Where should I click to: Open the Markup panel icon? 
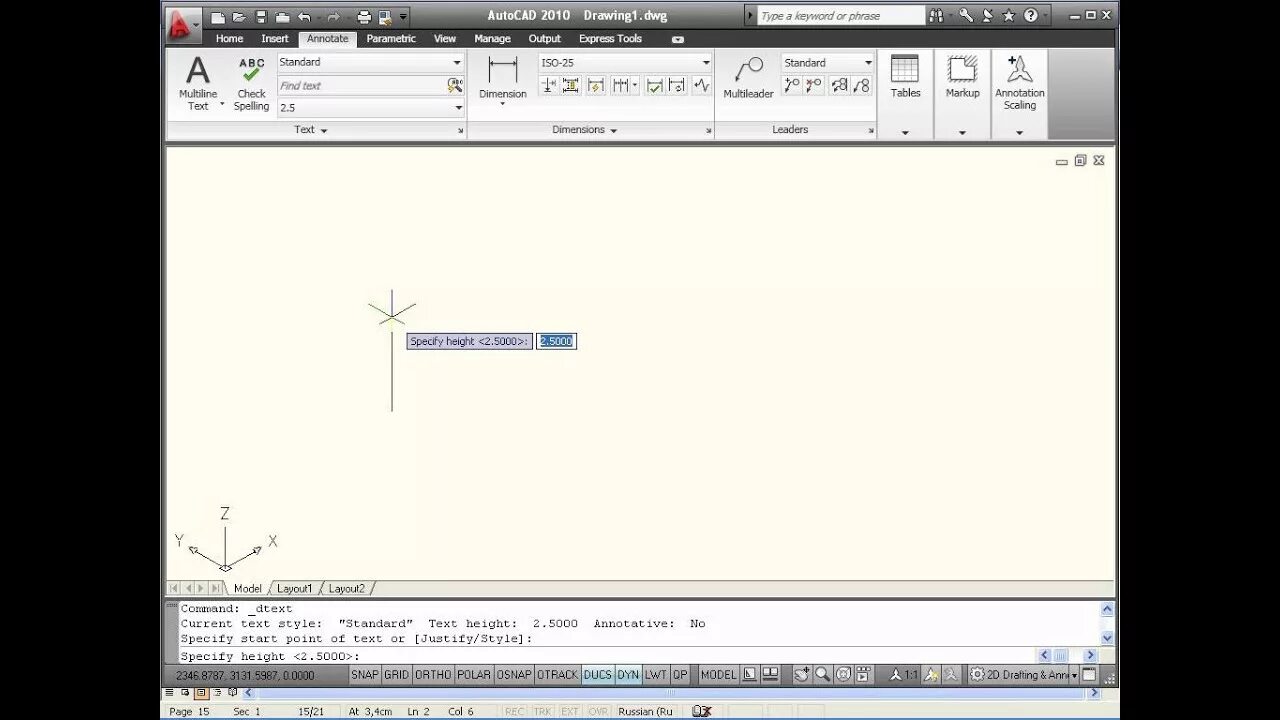(x=962, y=77)
